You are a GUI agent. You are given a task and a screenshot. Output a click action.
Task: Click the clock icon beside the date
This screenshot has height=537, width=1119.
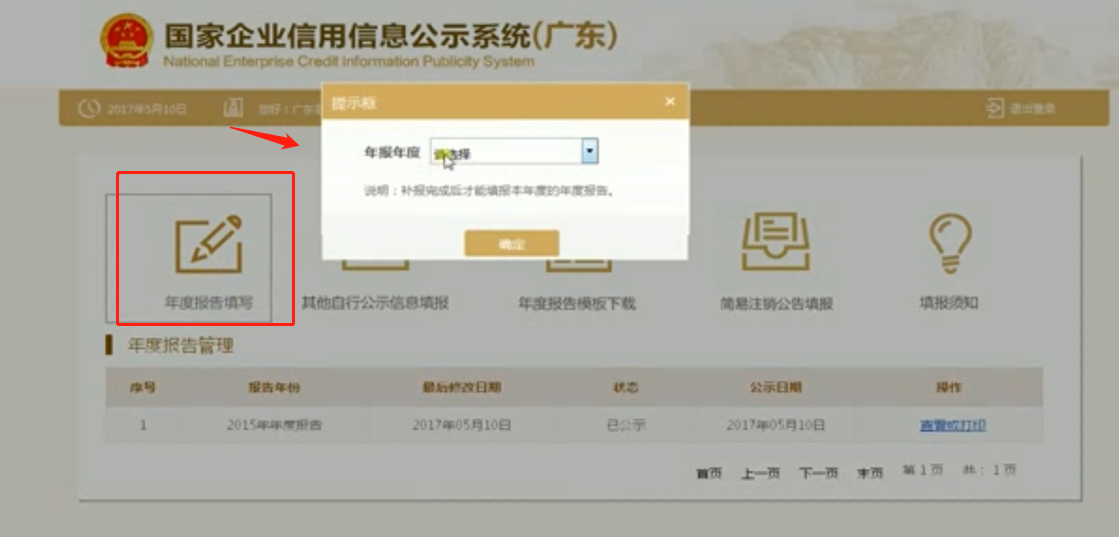tap(89, 108)
